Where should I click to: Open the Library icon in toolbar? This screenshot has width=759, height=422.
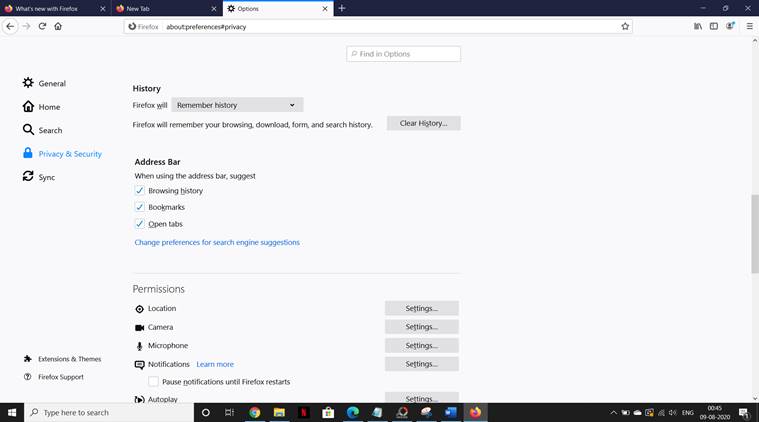pos(698,26)
